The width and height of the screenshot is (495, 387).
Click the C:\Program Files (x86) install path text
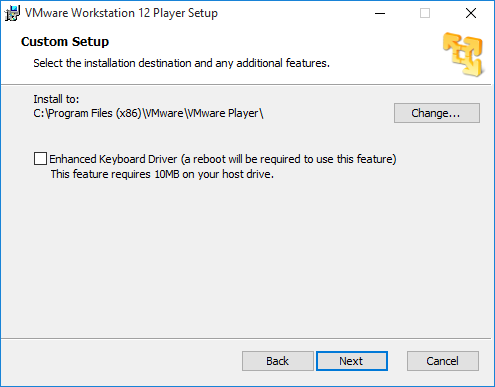(x=148, y=113)
